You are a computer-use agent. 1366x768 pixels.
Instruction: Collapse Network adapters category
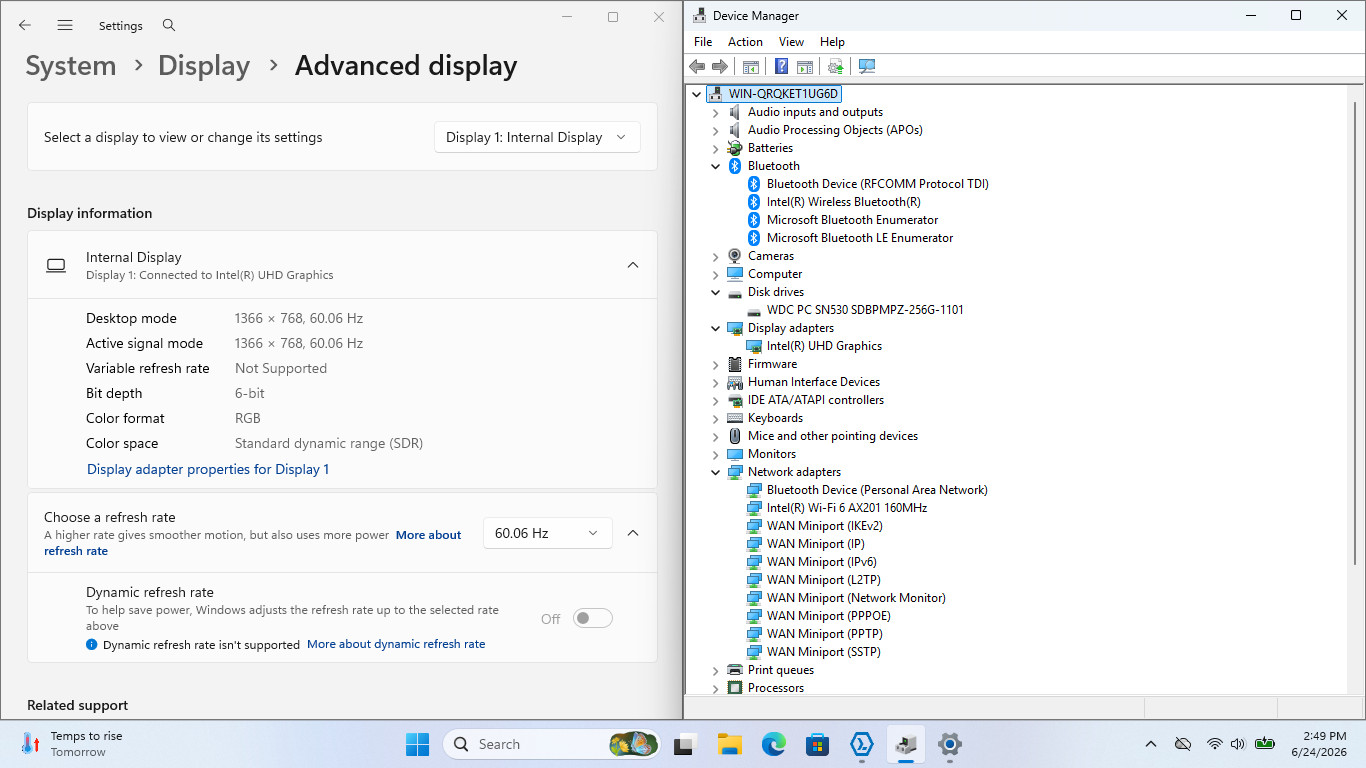[715, 472]
